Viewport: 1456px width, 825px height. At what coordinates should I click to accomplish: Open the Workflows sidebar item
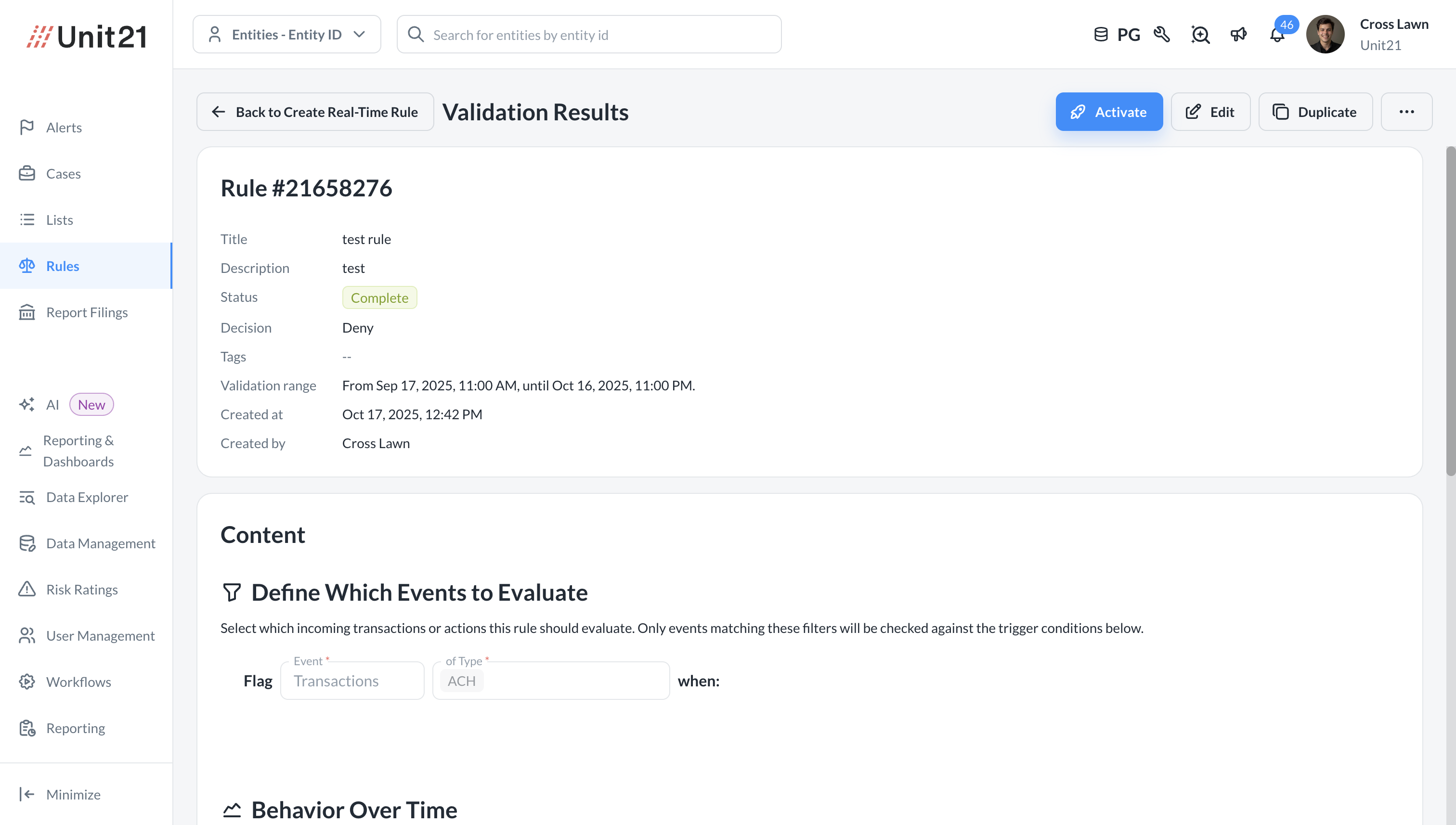click(x=78, y=682)
